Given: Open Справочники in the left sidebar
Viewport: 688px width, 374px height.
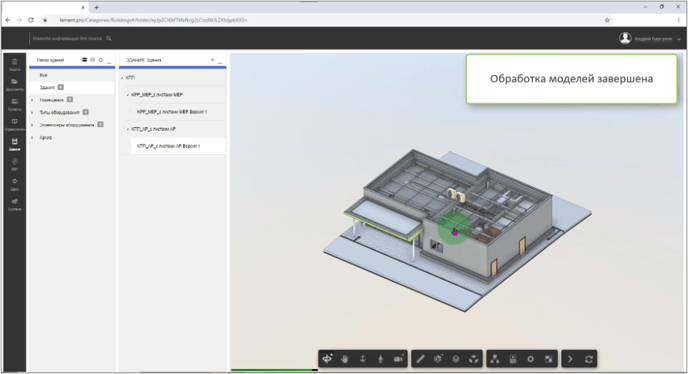Looking at the screenshot, I should pos(14,125).
